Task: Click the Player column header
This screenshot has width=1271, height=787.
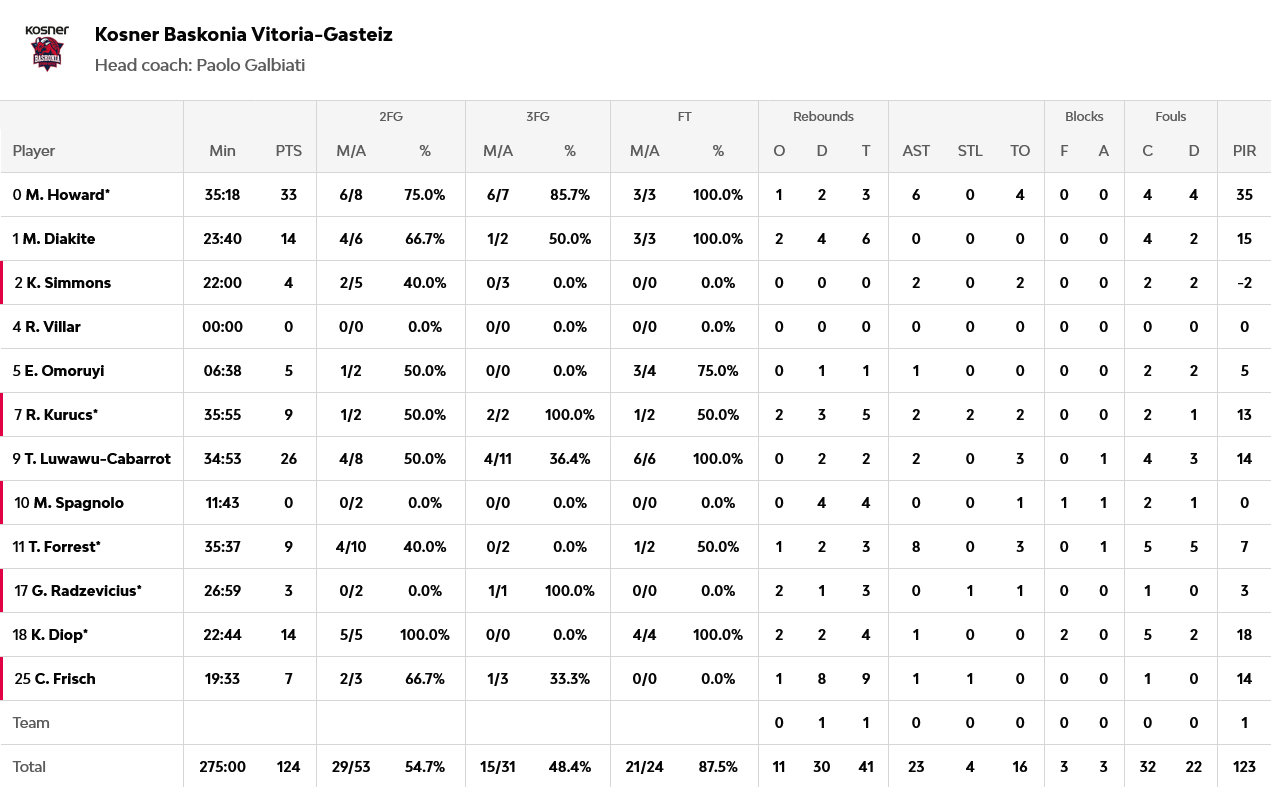Action: coord(34,151)
